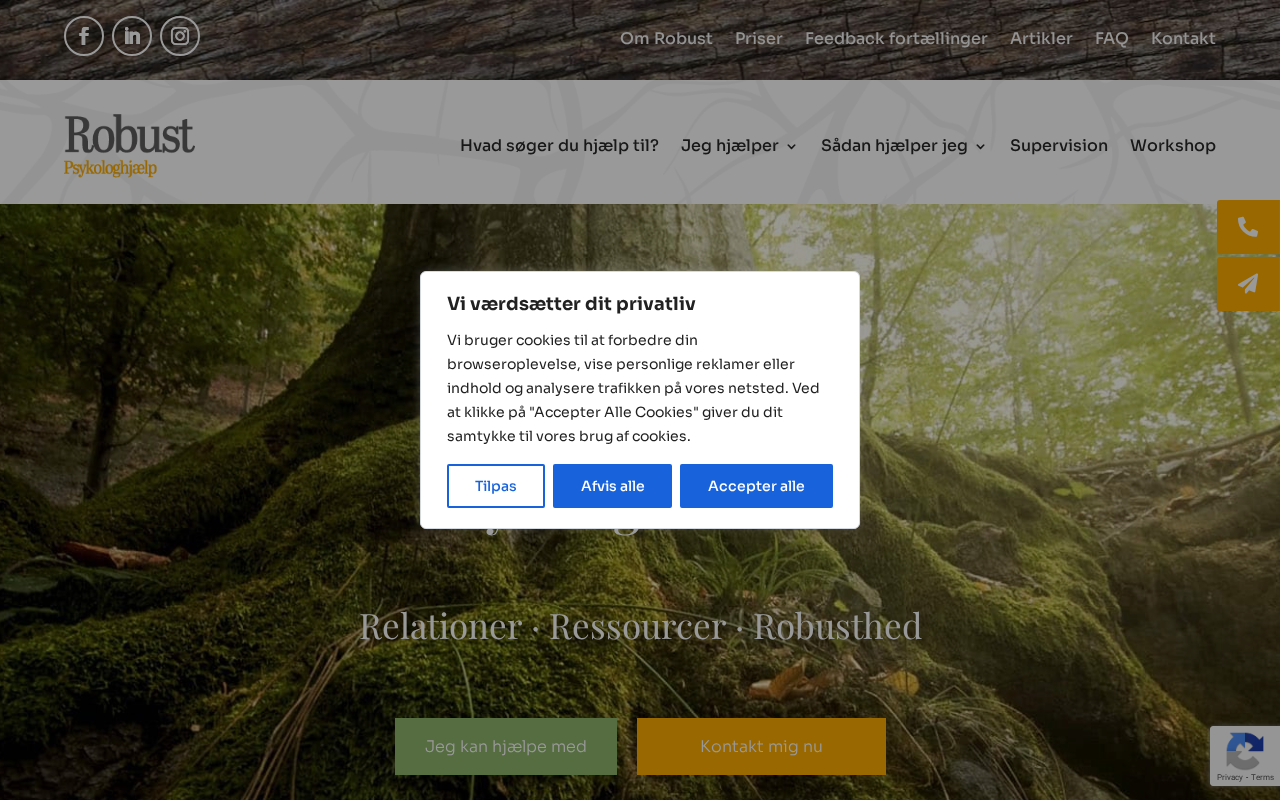The height and width of the screenshot is (800, 1280).
Task: Click the orange phone call icon
Action: click(x=1248, y=227)
